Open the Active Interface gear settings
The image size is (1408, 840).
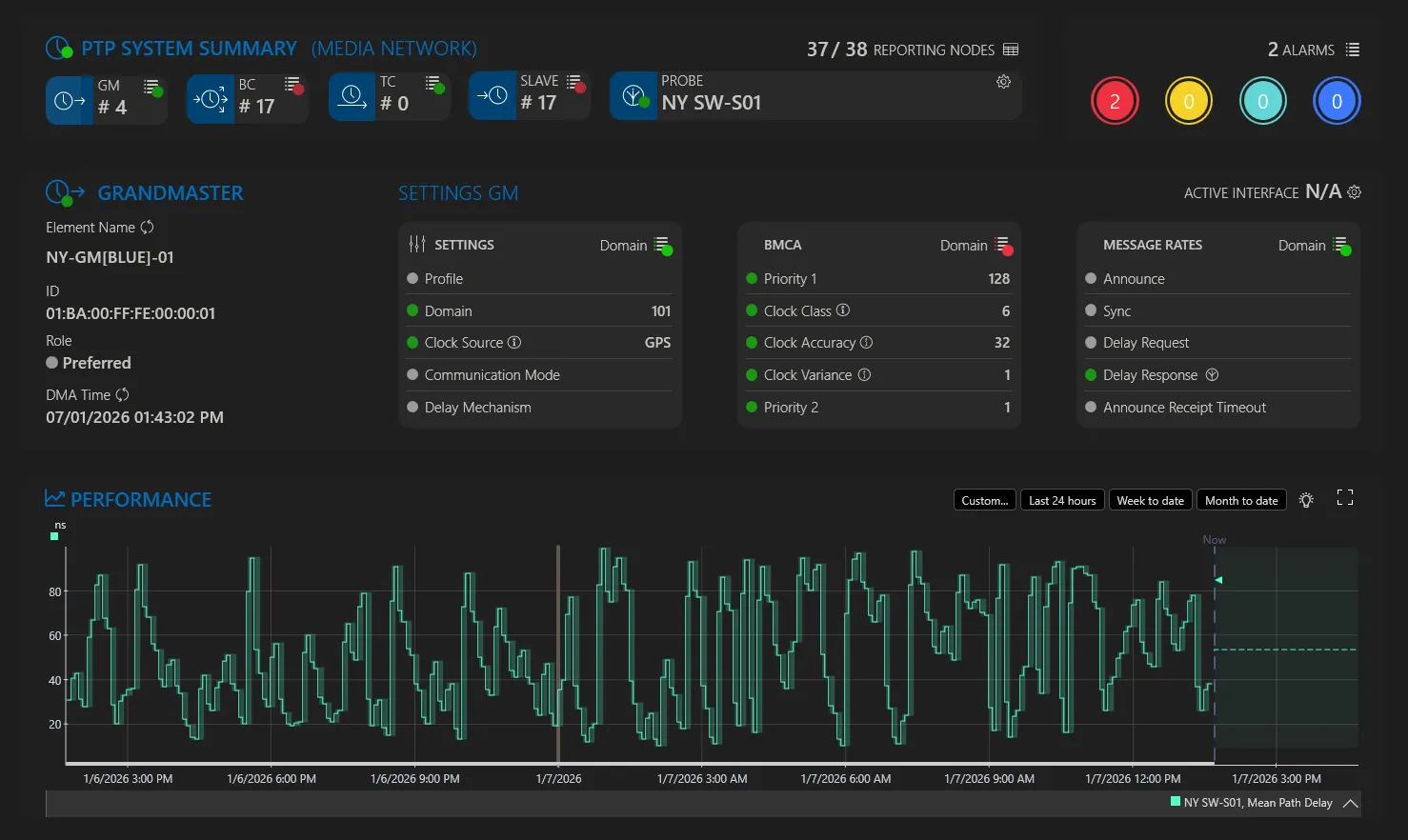click(1354, 192)
